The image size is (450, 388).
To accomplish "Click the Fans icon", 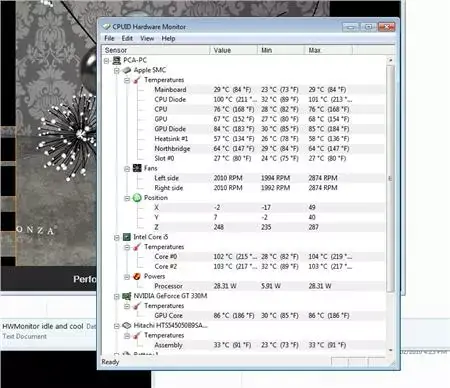I will pyautogui.click(x=137, y=168).
